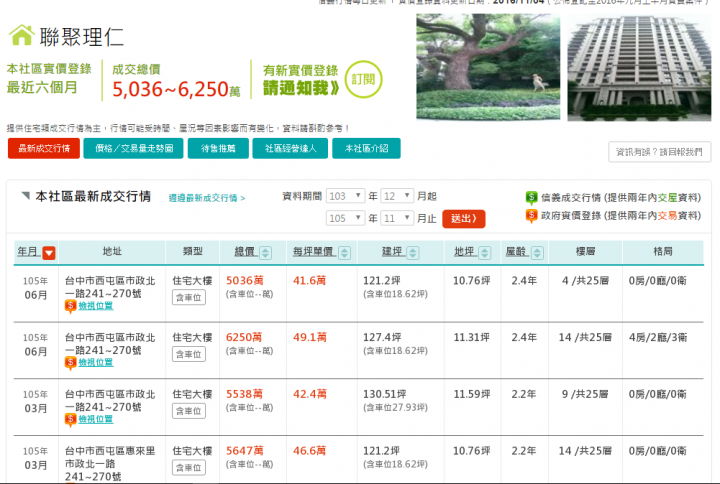Click 含車位 tag in 5538萬 row

coord(189,411)
